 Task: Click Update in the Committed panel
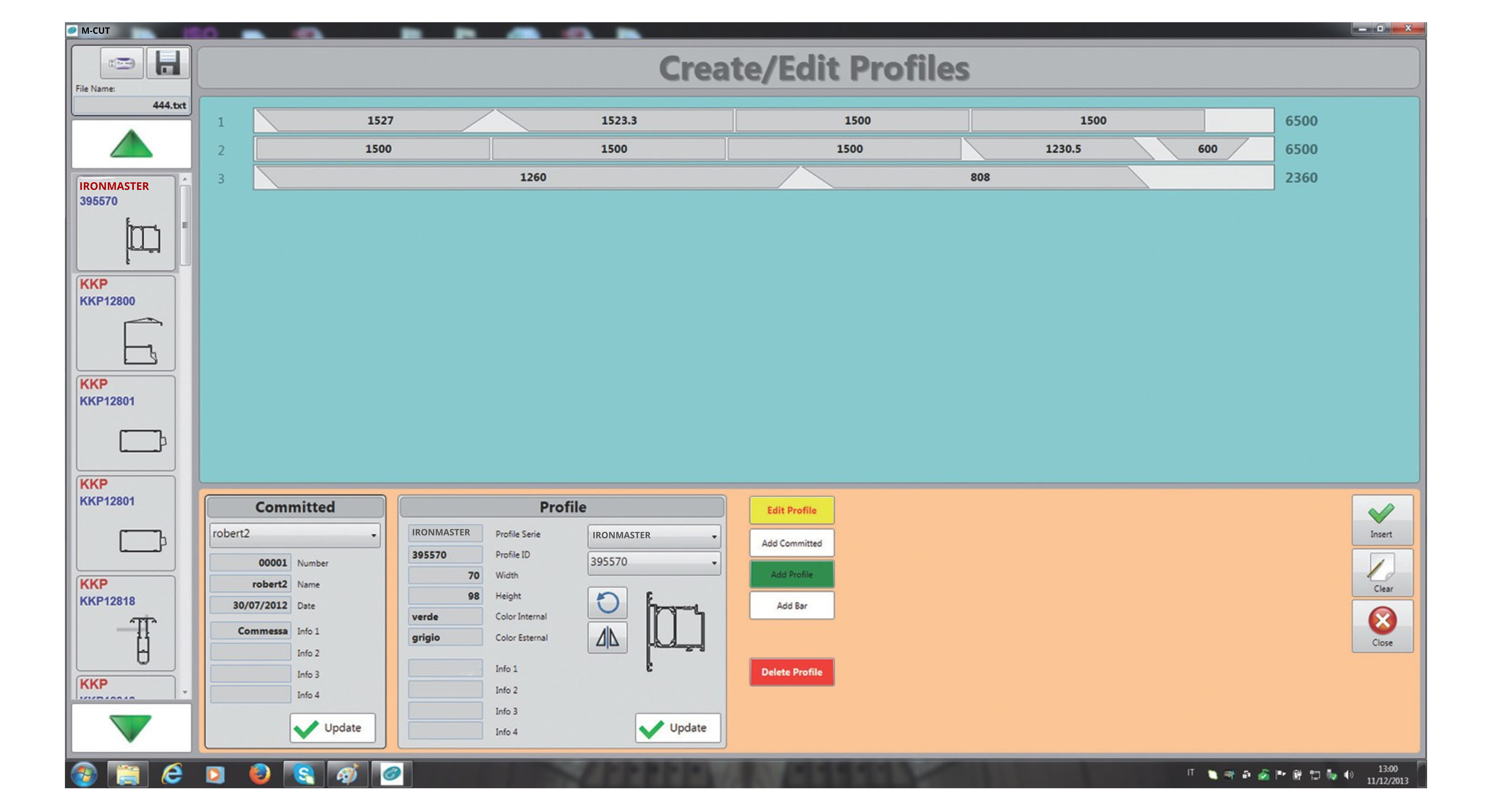coord(332,728)
